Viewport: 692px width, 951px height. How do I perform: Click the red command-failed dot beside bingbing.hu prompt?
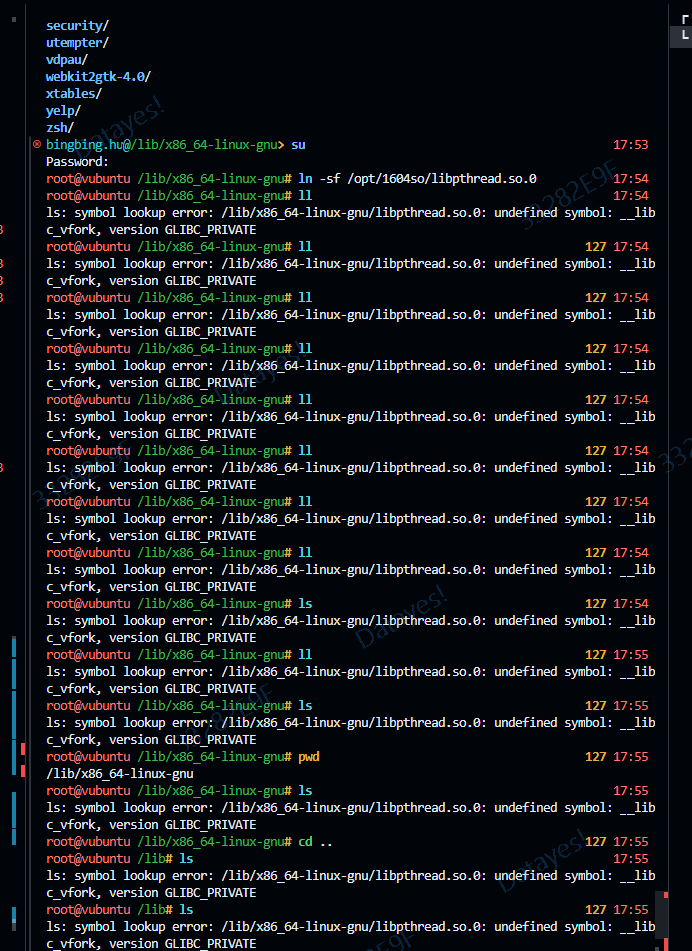tap(37, 145)
